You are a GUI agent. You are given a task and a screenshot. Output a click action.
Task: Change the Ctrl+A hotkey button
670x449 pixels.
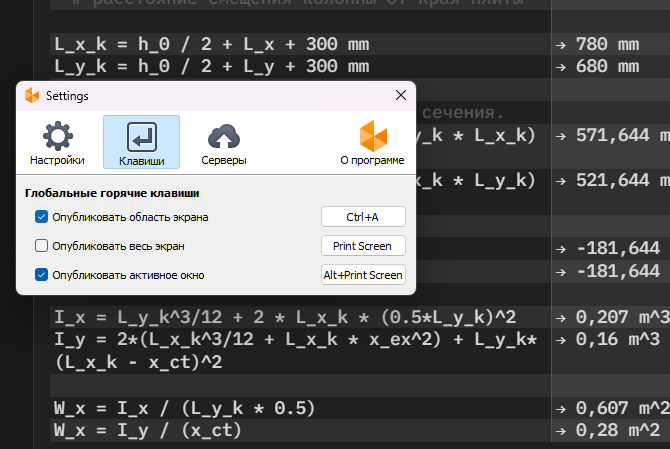point(363,217)
